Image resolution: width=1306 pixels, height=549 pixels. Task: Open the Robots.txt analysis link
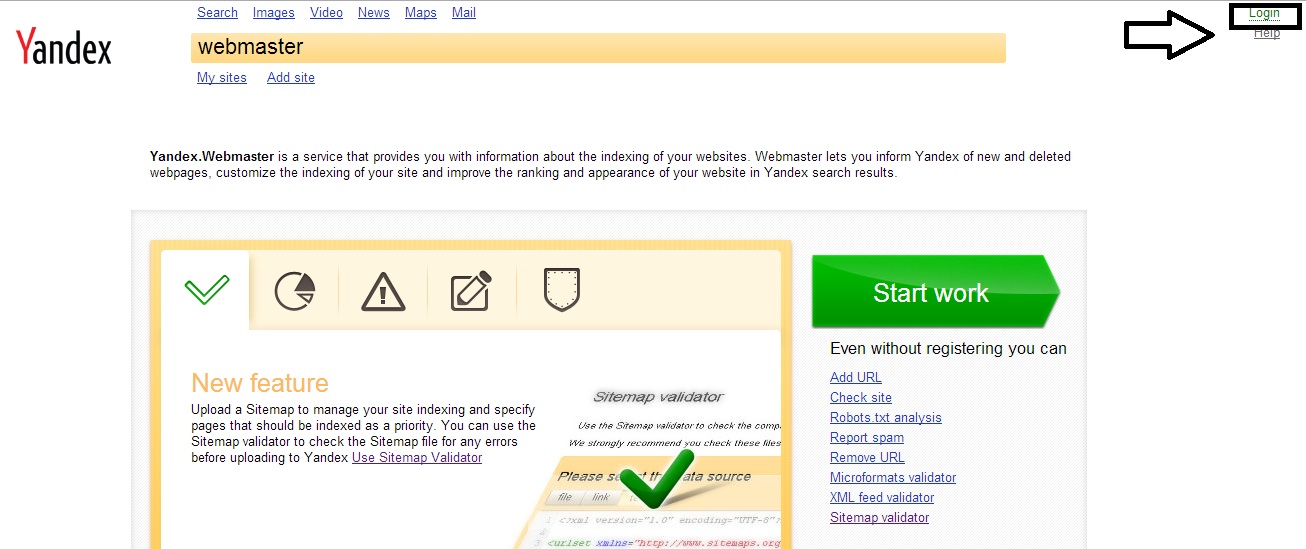(x=886, y=418)
